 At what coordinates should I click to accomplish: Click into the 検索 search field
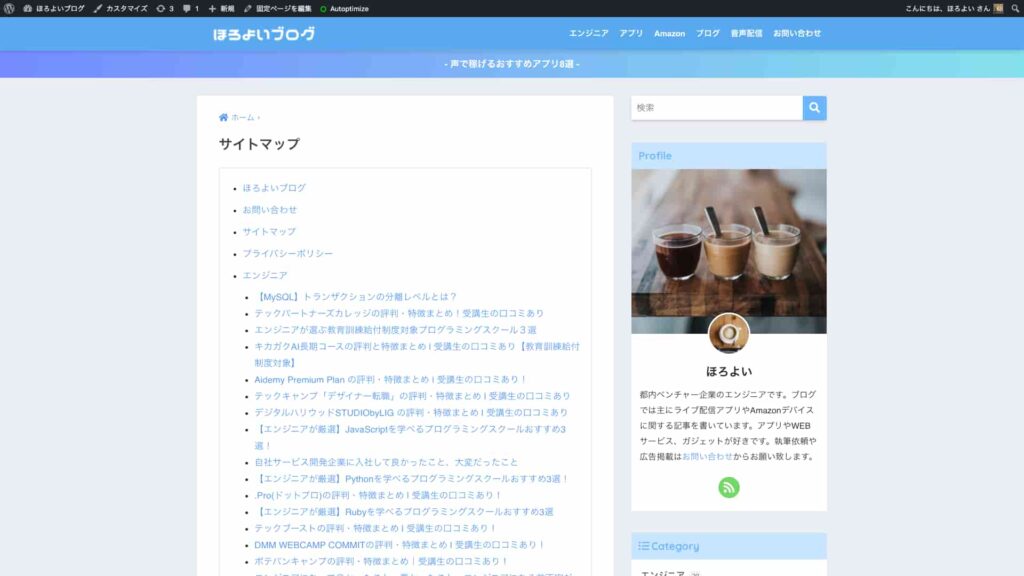click(716, 108)
